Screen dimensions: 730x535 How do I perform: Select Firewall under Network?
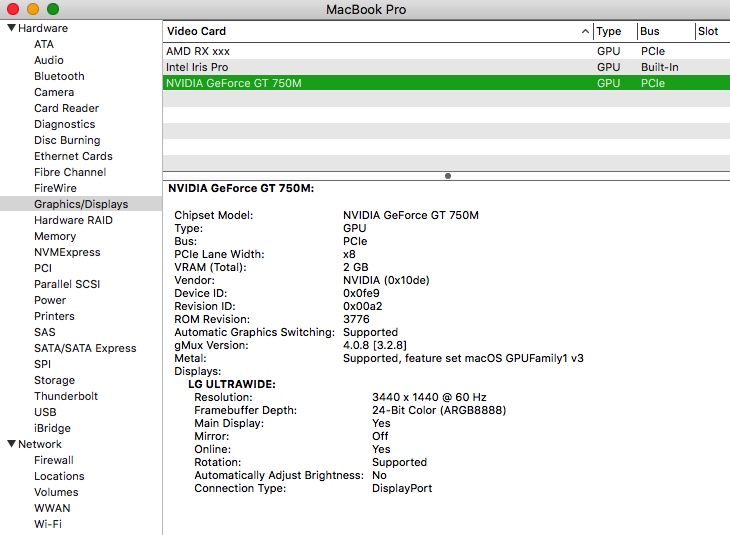(x=54, y=460)
